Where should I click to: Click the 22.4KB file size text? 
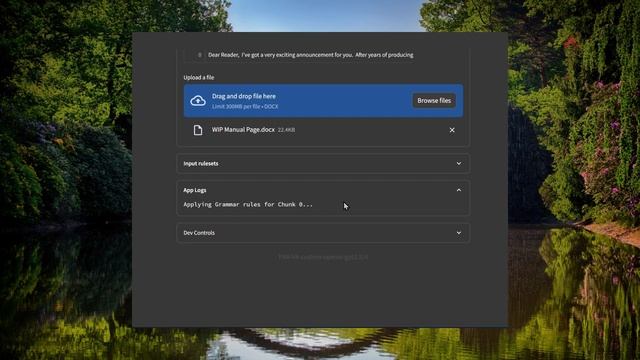pos(286,130)
